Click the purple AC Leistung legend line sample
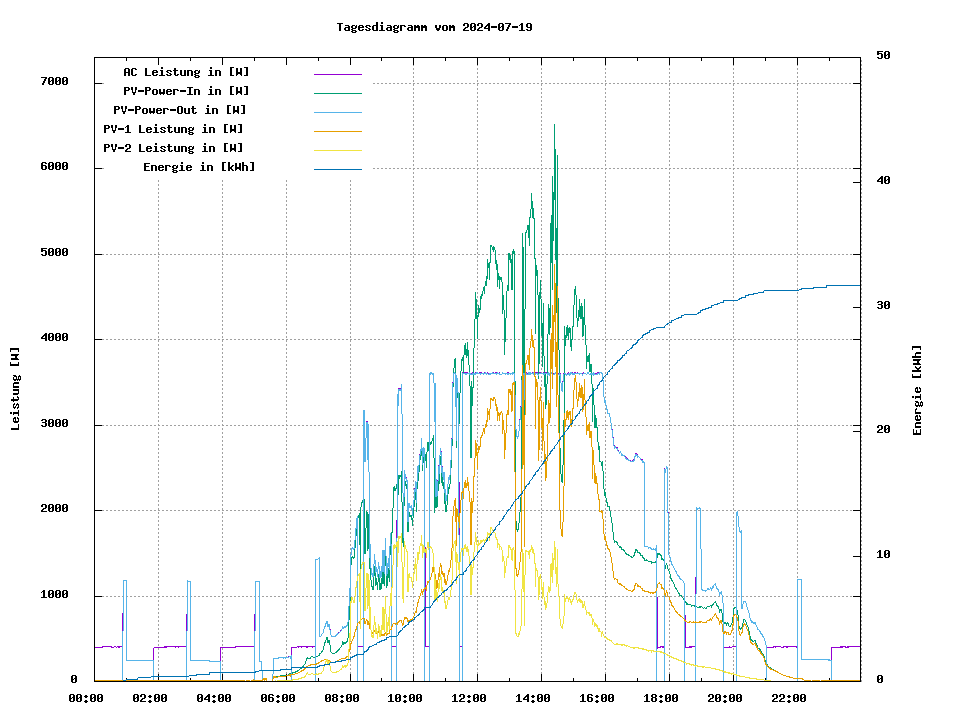960x720 pixels. (337, 73)
